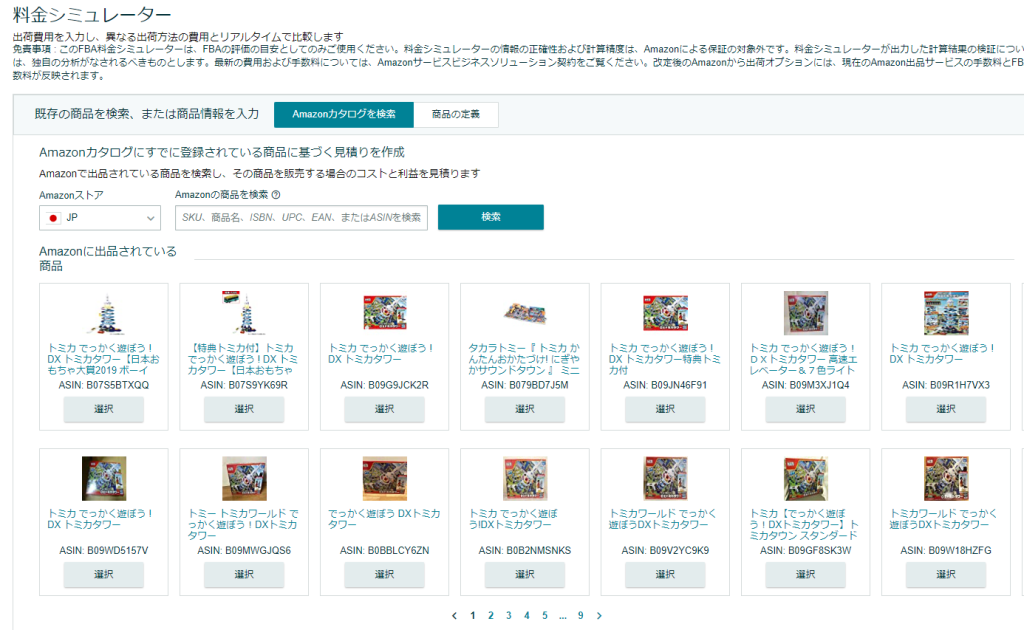Open thumbnail image of ASIN B09GF8SK3W
1024x630 pixels.
pos(806,479)
